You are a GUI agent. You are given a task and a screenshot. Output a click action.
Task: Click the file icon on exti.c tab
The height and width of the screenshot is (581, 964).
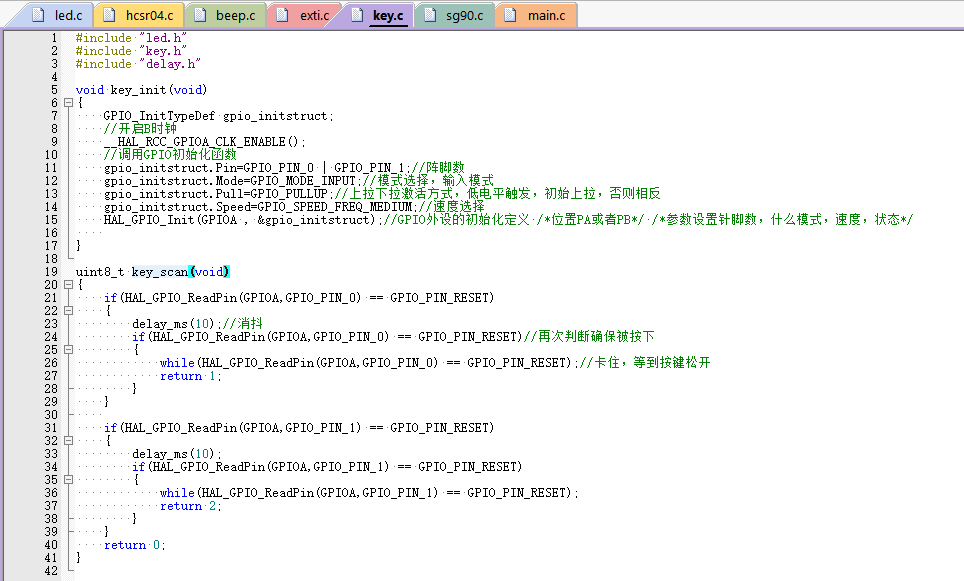282,15
